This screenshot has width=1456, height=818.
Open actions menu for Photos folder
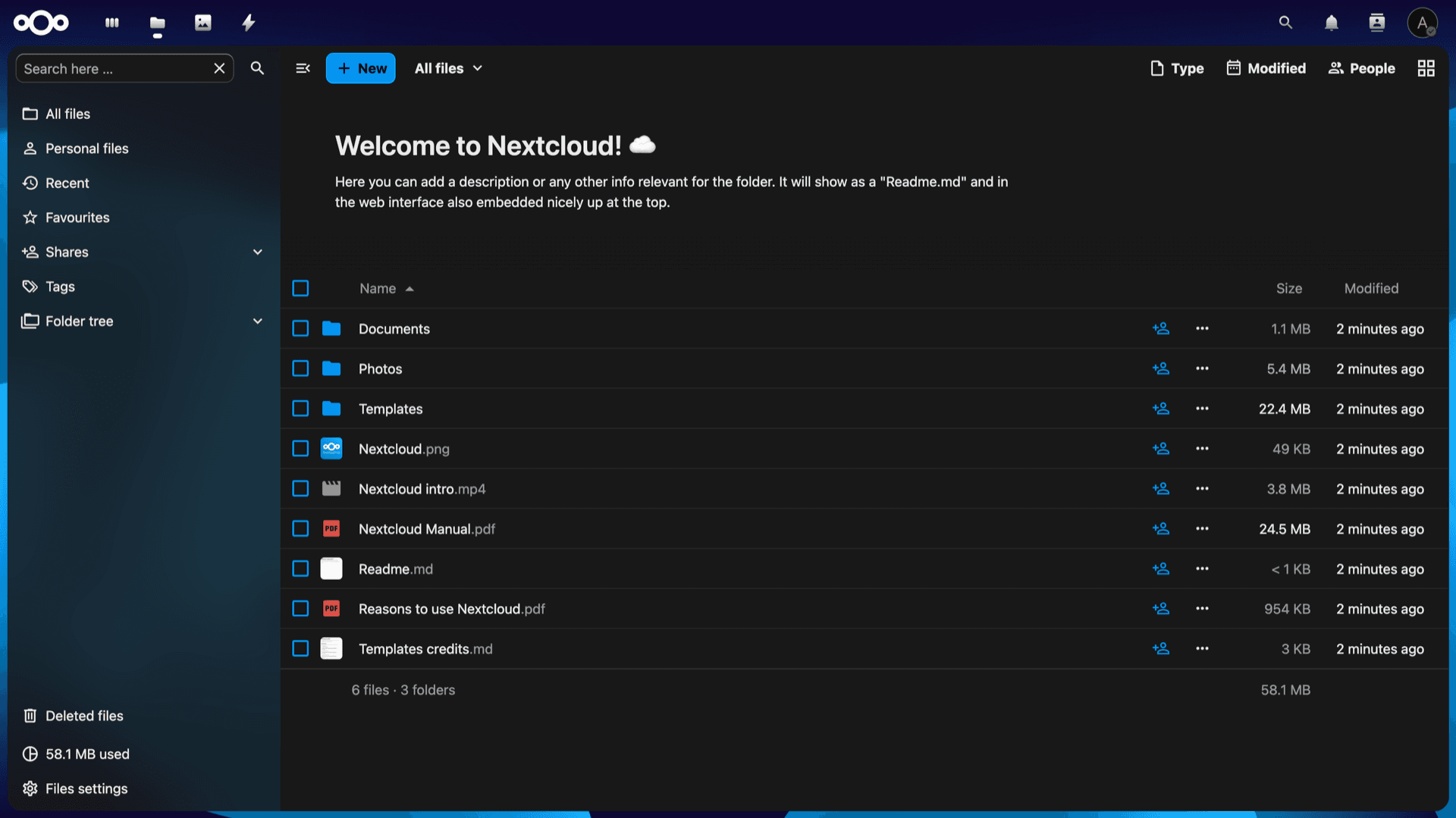[1202, 368]
